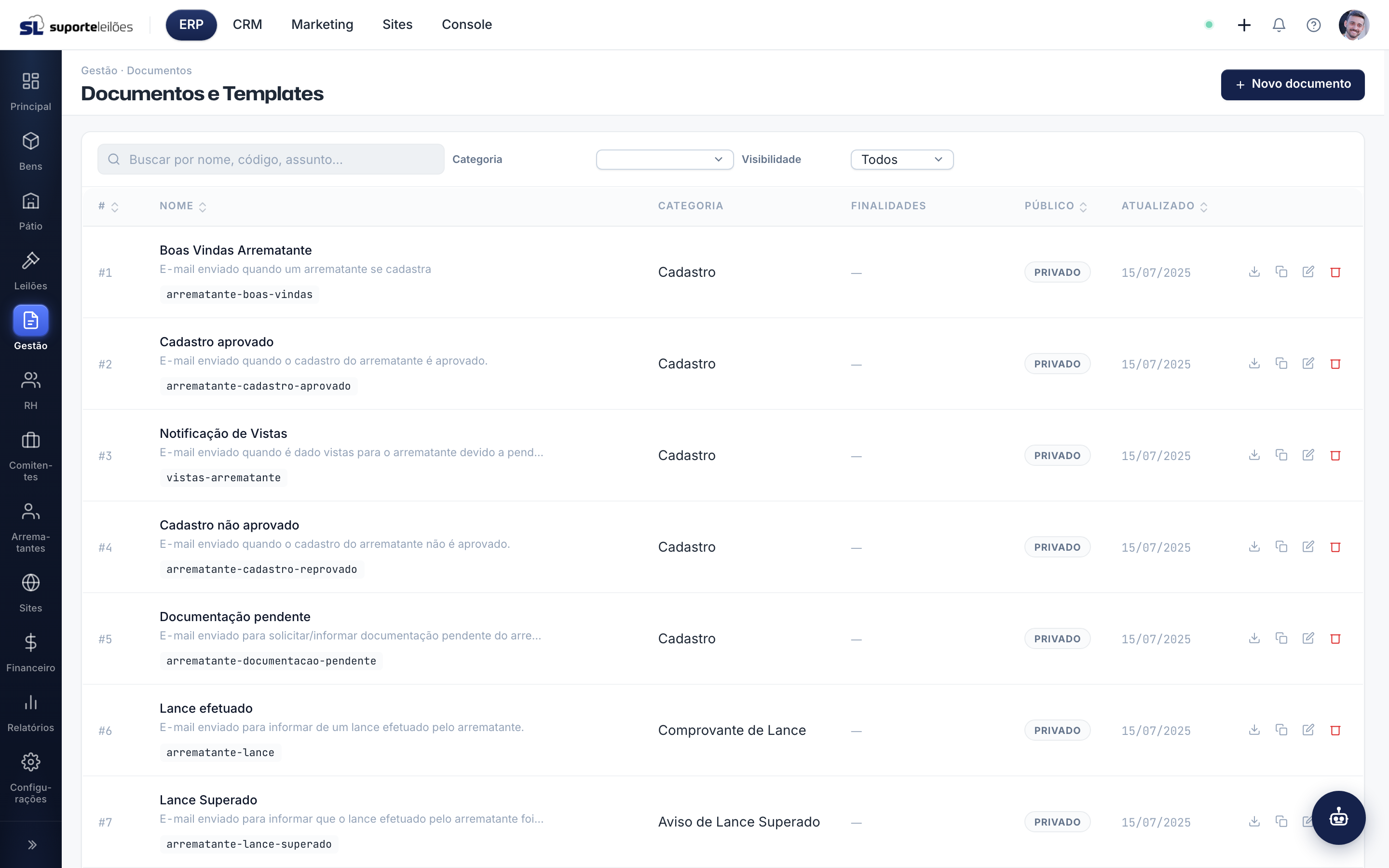This screenshot has width=1389, height=868.
Task: Click Novo documento button
Action: tap(1293, 84)
